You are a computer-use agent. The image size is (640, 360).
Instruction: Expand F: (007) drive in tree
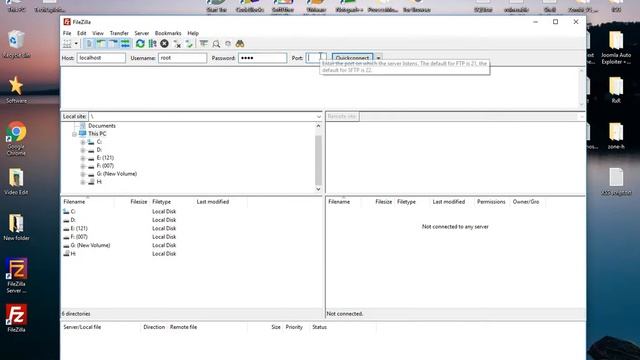tap(83, 166)
